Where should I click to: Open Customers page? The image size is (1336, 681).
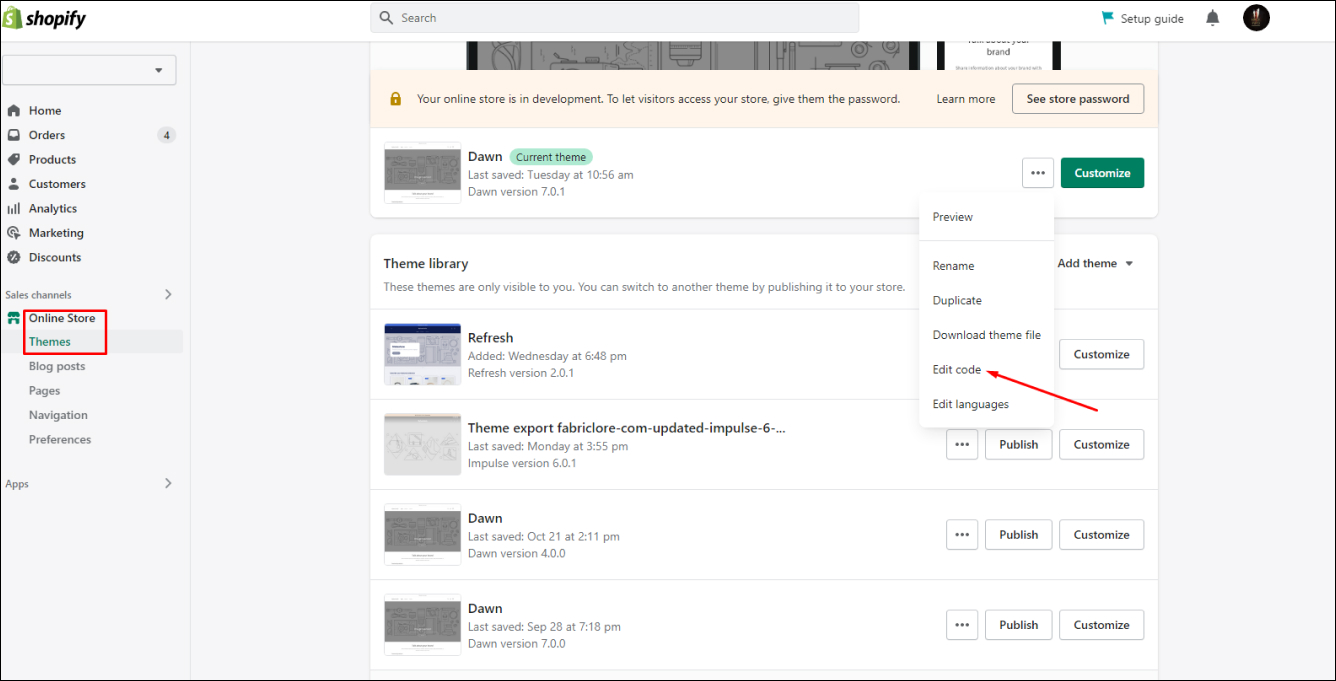tap(57, 184)
